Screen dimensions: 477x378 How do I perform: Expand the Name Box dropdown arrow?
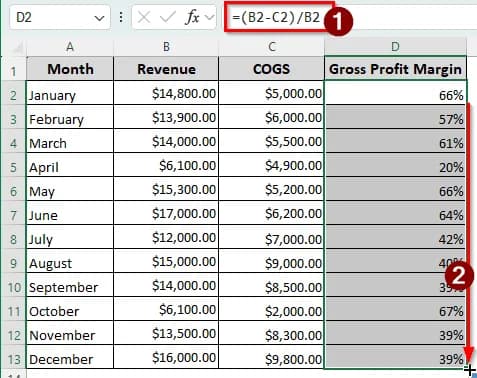[99, 18]
